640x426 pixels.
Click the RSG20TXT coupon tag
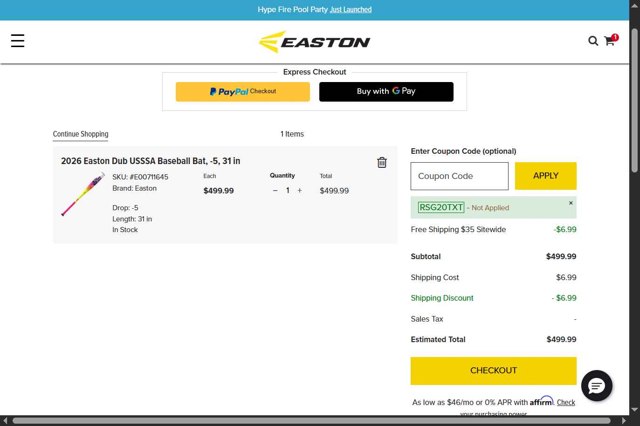pyautogui.click(x=441, y=207)
